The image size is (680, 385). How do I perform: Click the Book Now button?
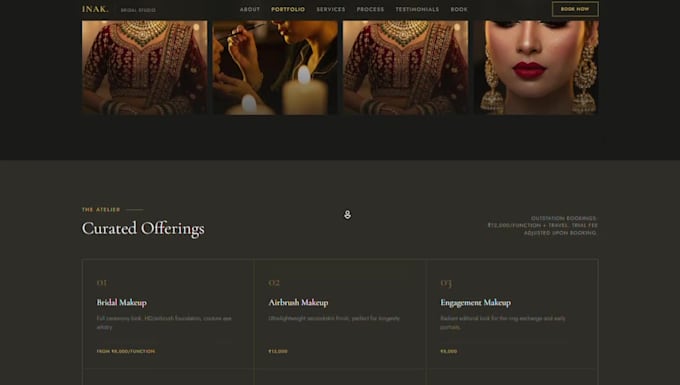575,9
